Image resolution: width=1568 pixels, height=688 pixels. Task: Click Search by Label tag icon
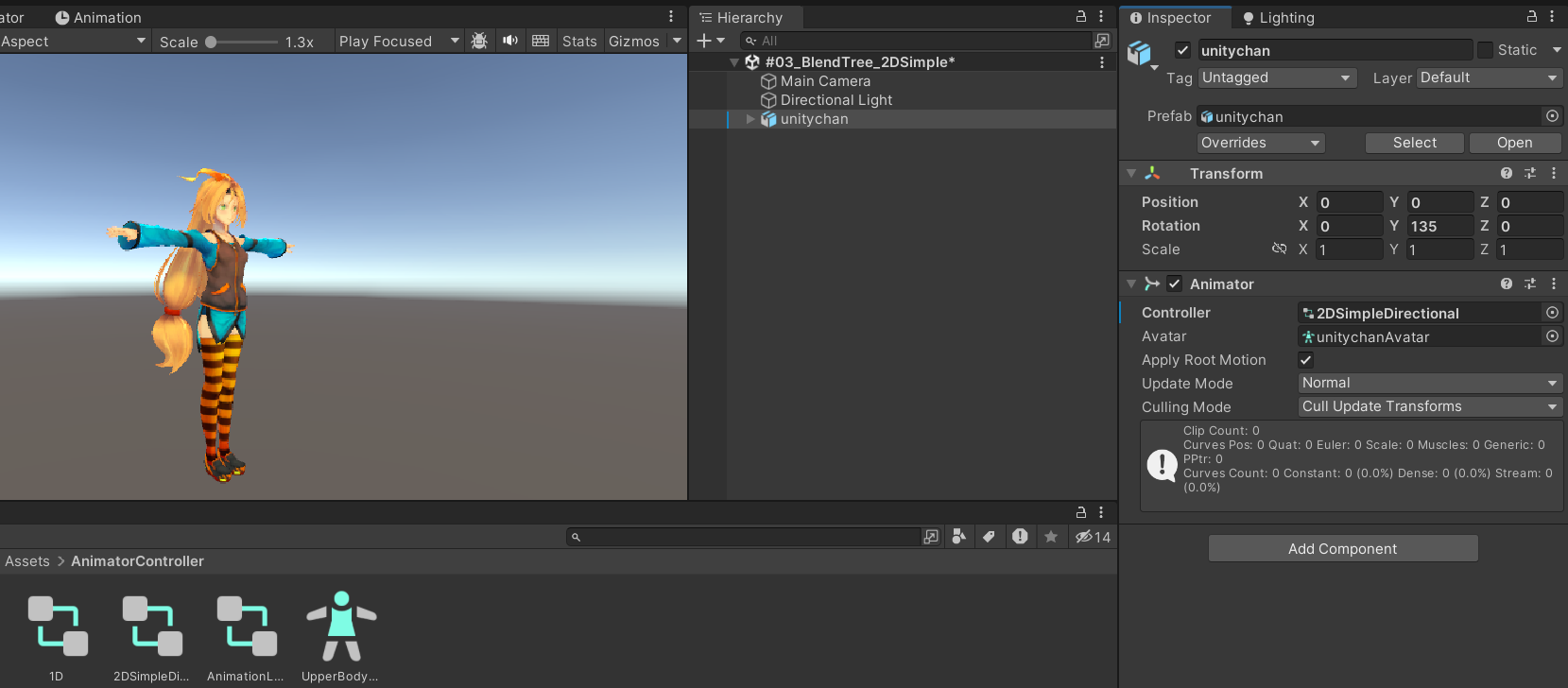coord(989,536)
